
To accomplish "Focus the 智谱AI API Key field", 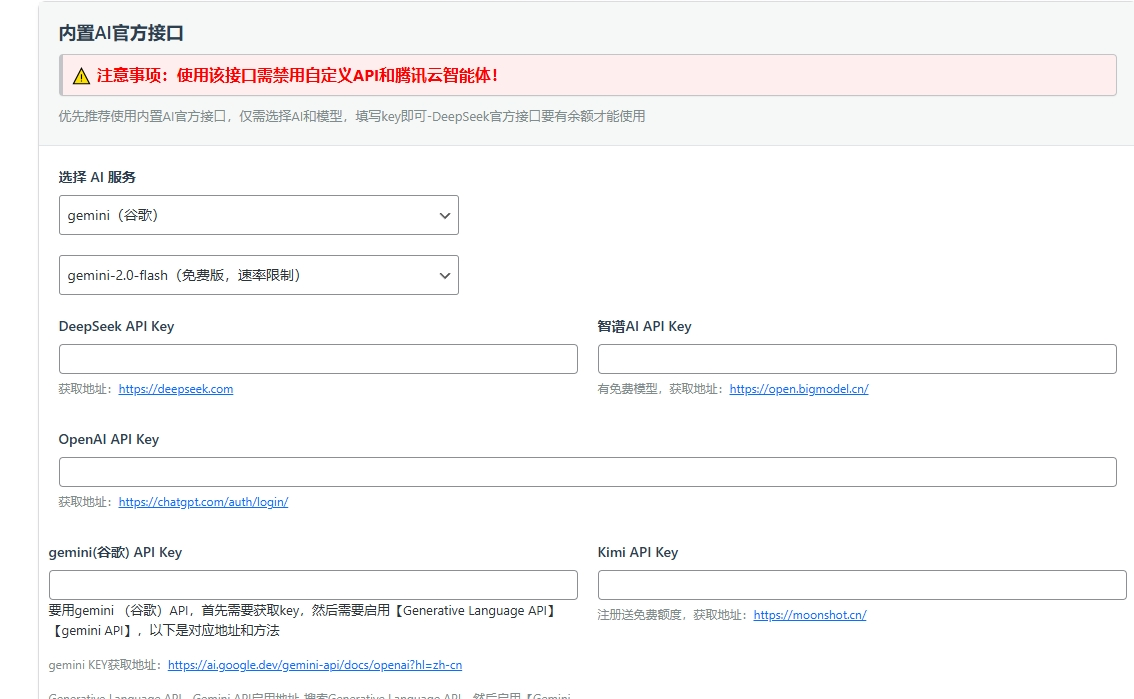I will pyautogui.click(x=857, y=359).
